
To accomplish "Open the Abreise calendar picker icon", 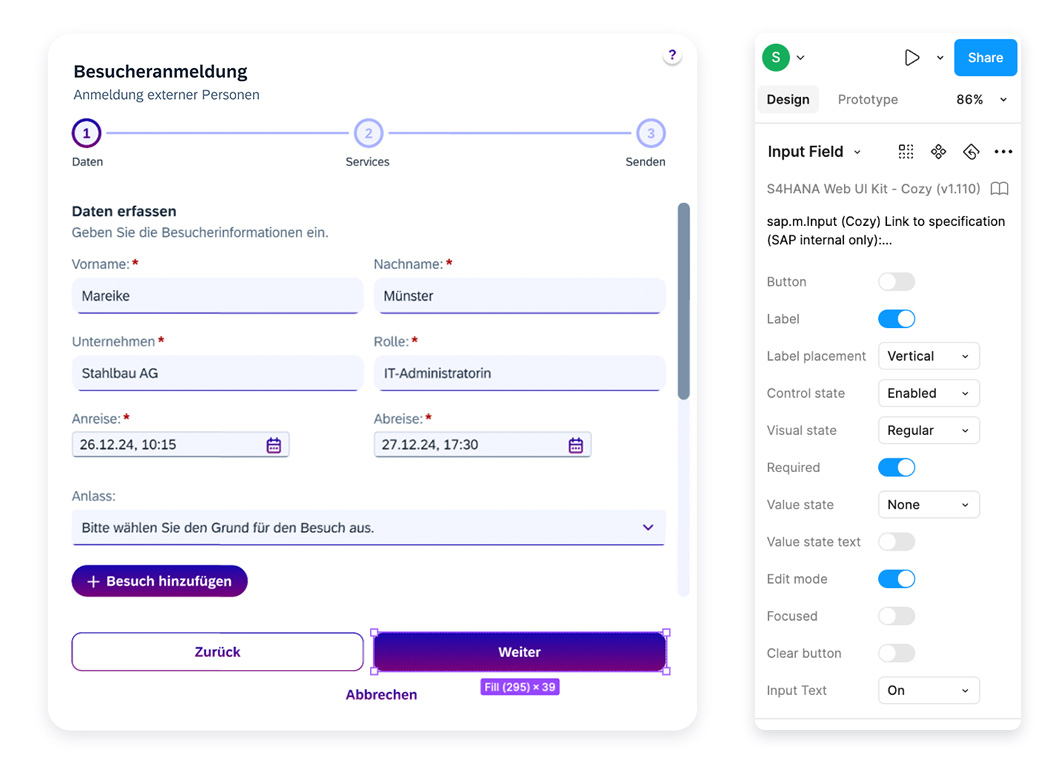I will click(x=575, y=445).
